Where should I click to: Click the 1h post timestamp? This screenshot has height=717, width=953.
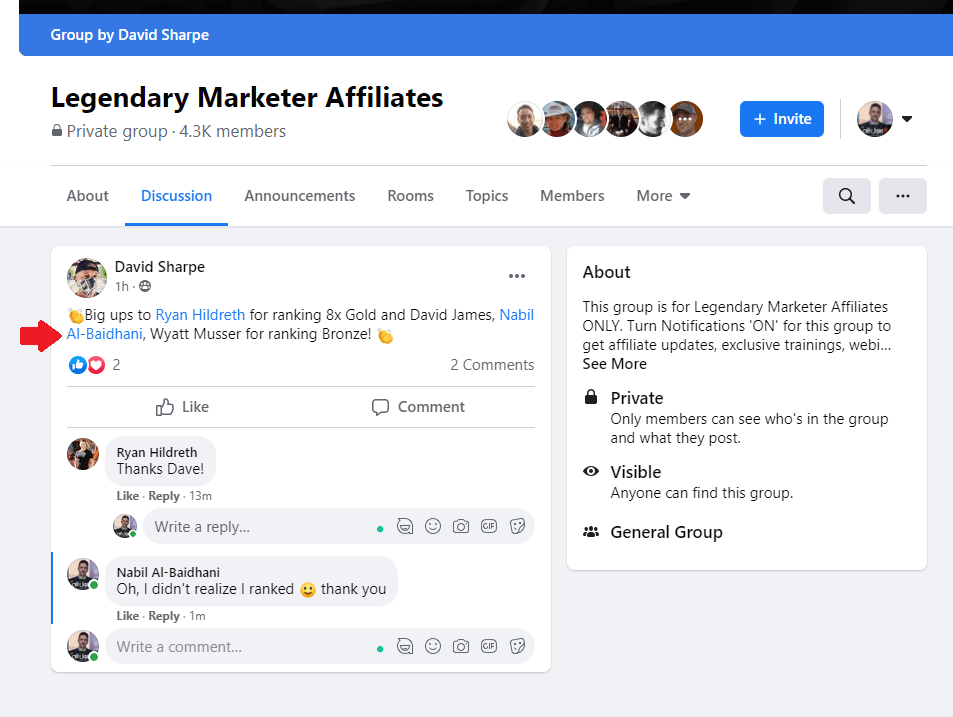pos(122,286)
